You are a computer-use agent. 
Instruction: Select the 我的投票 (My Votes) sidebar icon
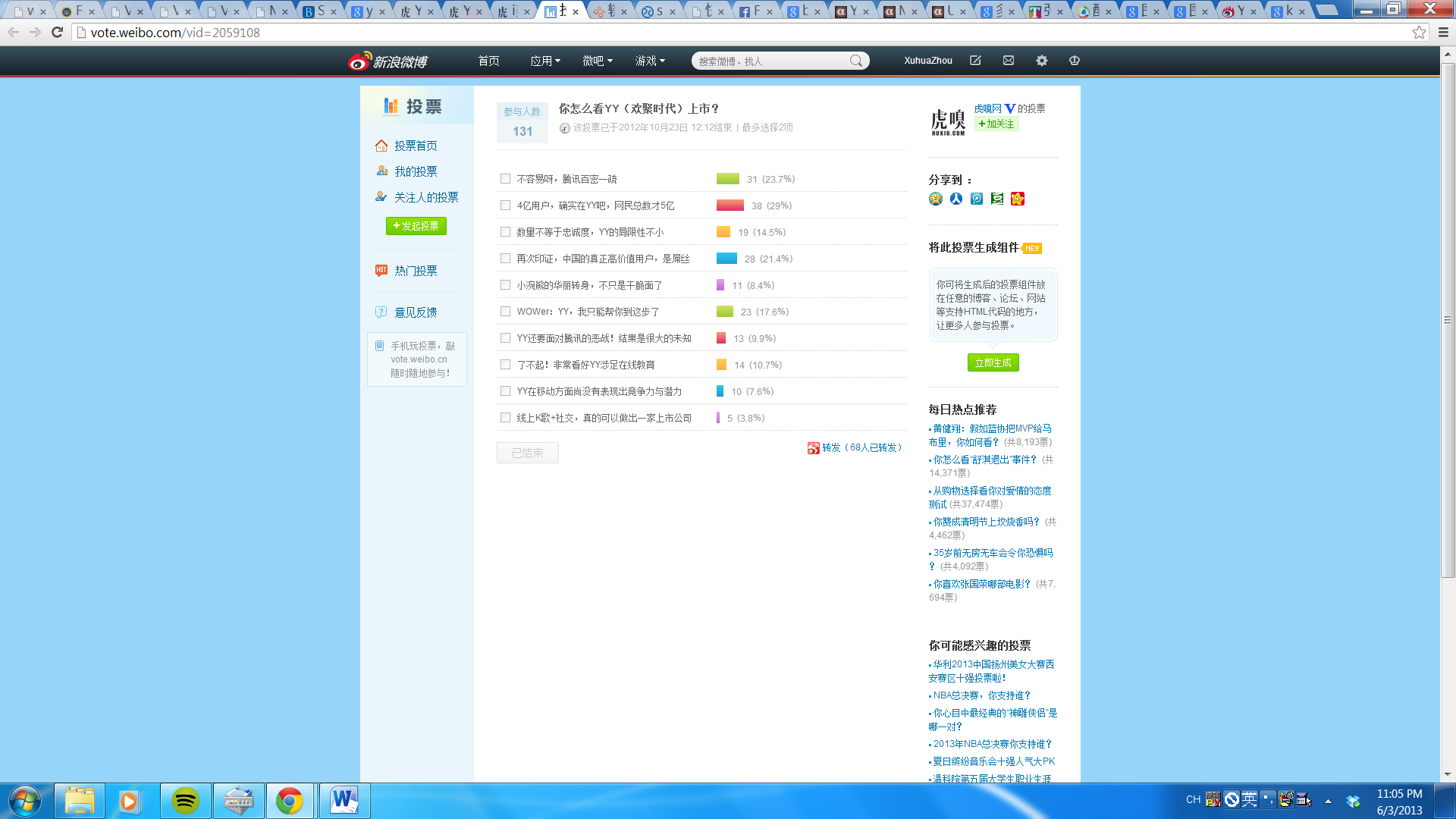click(382, 171)
